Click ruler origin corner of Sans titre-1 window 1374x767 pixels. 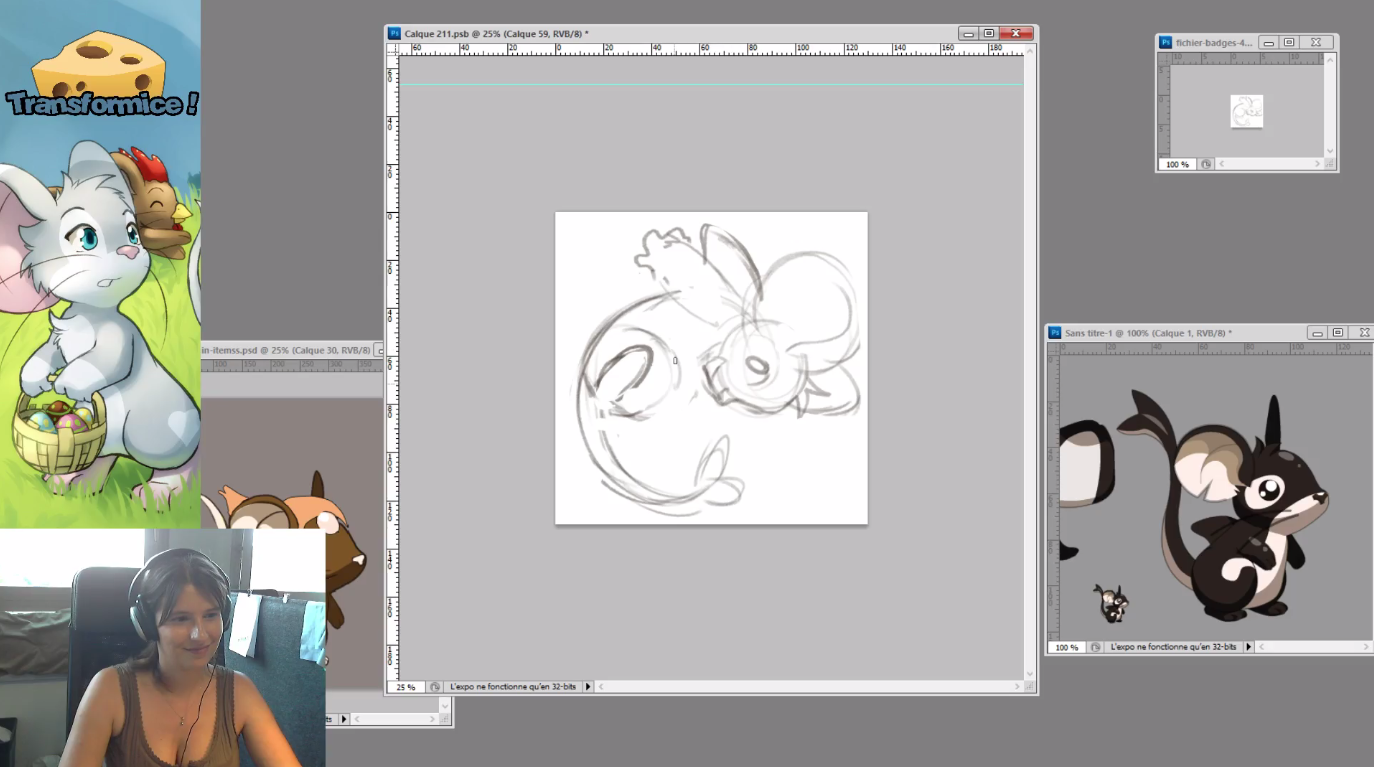coord(1054,348)
